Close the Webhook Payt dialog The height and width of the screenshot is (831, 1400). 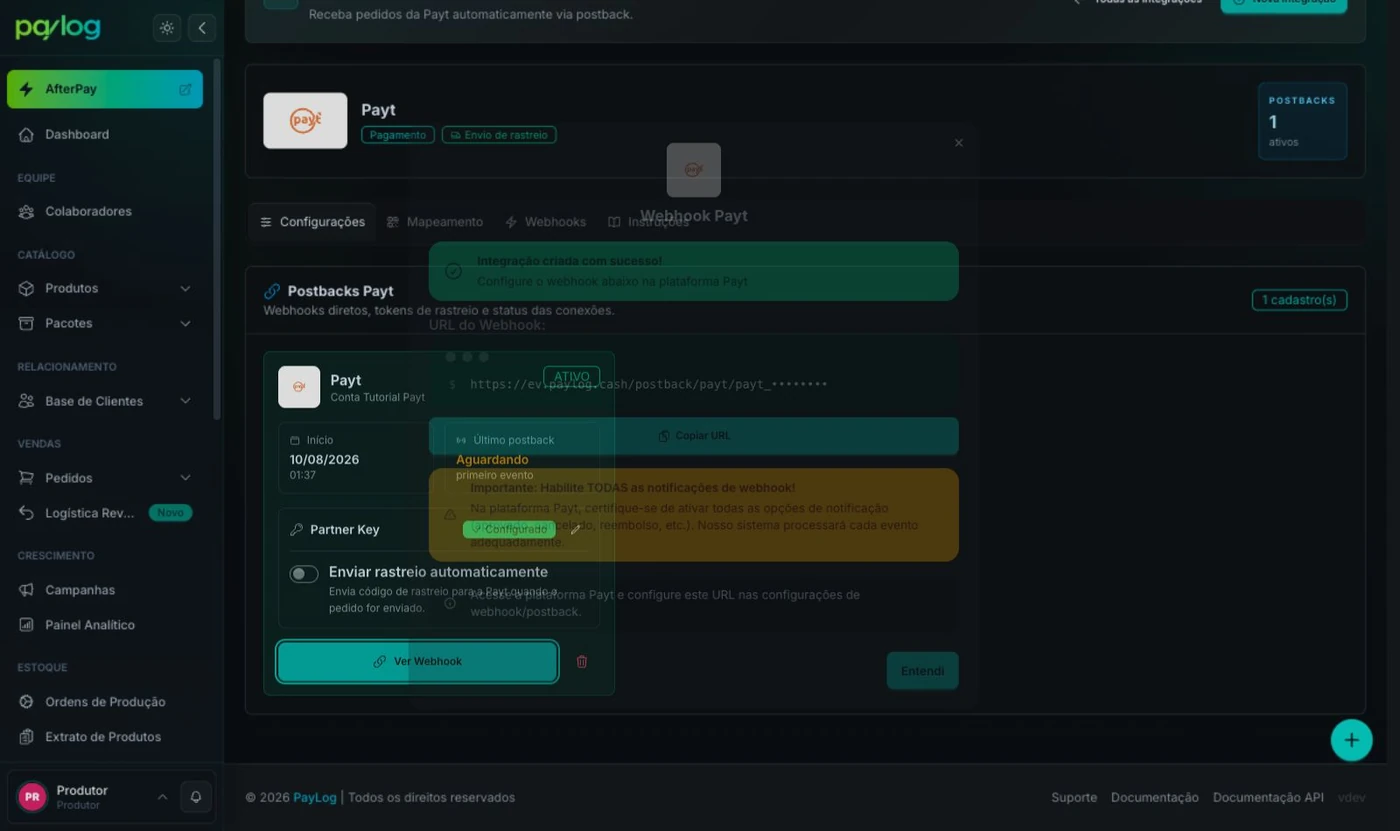(959, 143)
